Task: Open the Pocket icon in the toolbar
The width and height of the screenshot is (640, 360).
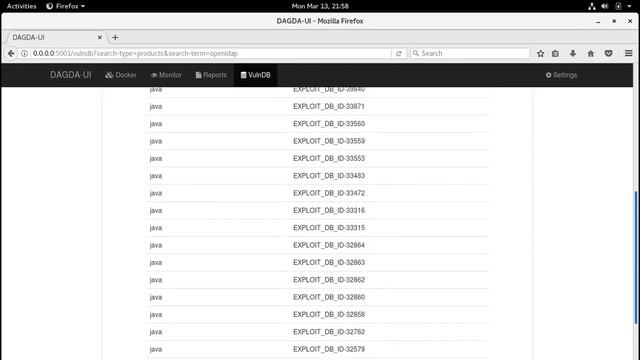Action: [x=609, y=53]
